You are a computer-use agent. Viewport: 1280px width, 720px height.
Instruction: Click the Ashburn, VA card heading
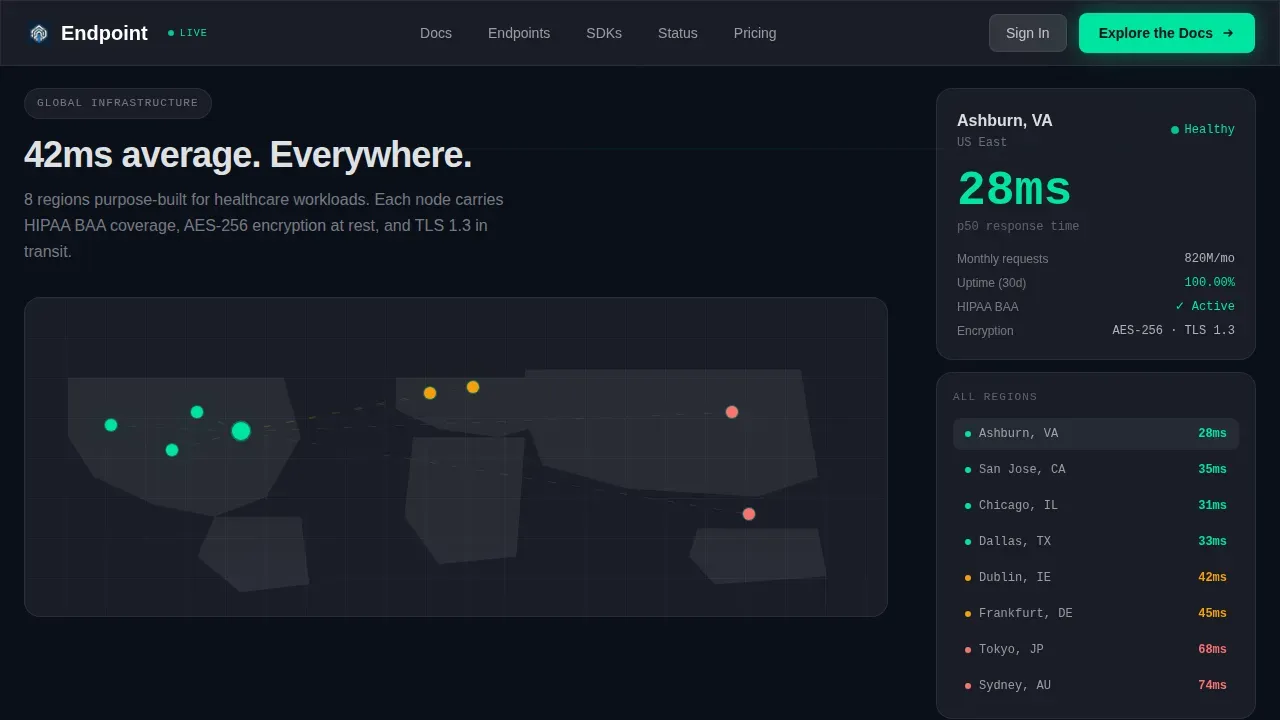click(x=1004, y=121)
